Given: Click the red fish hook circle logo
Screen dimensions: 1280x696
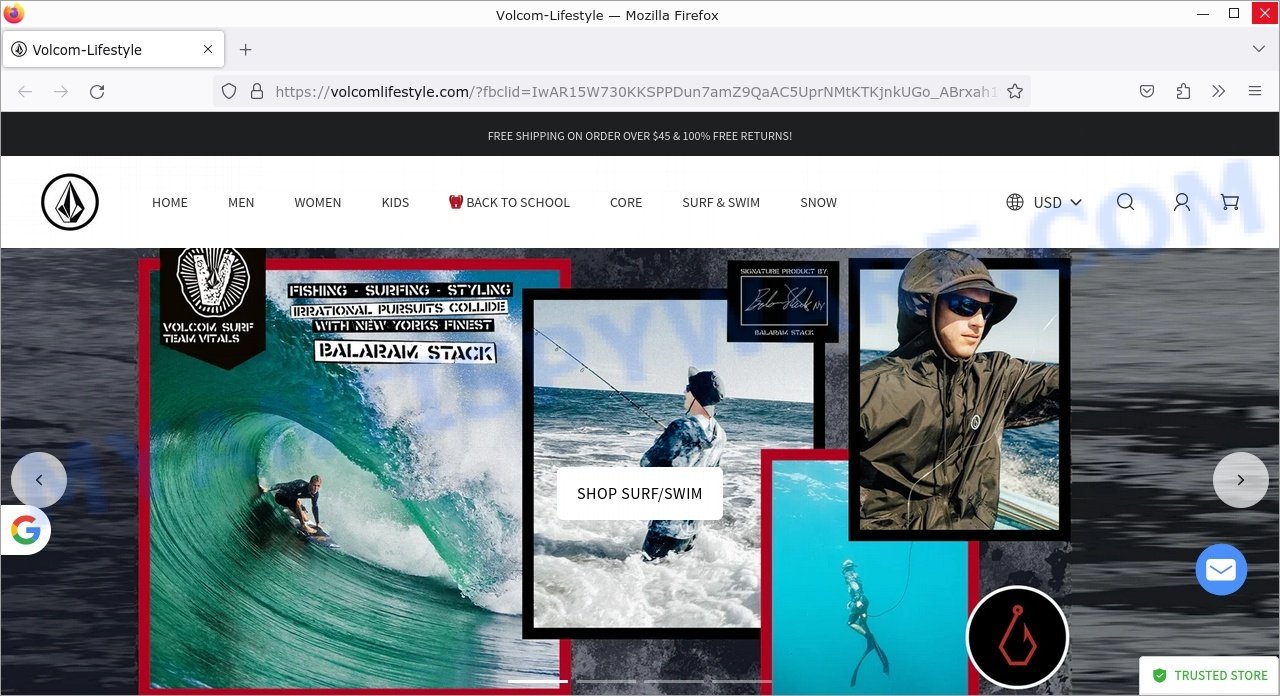Looking at the screenshot, I should click(x=1018, y=637).
